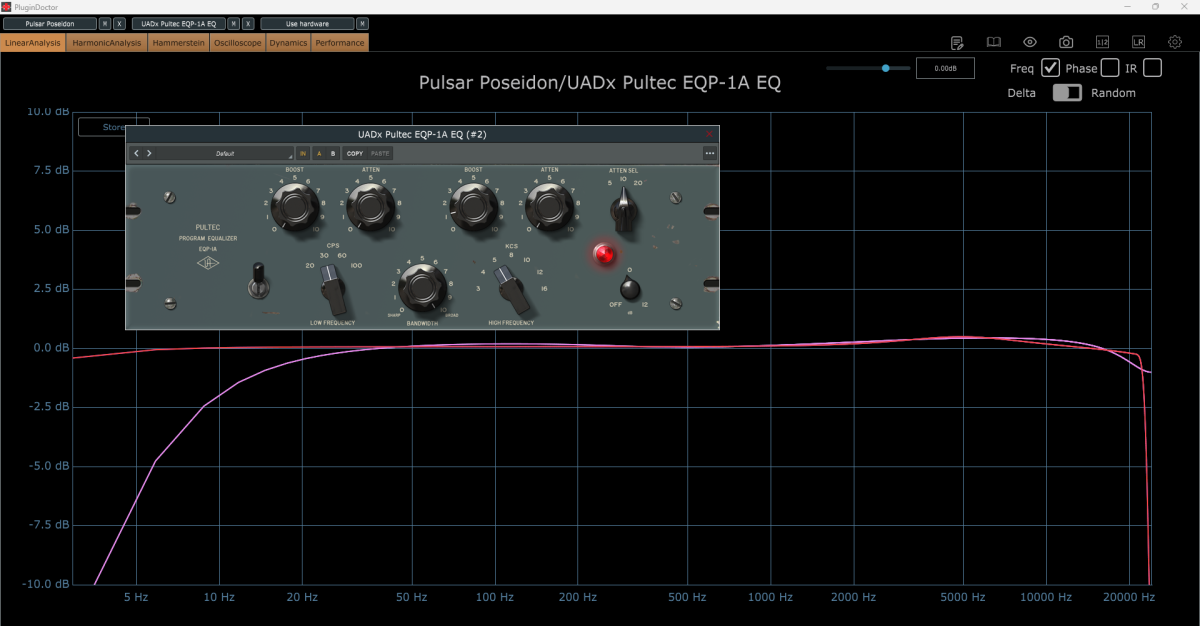Click the ATTEN SEL selector knob
1200x626 pixels.
[x=624, y=210]
